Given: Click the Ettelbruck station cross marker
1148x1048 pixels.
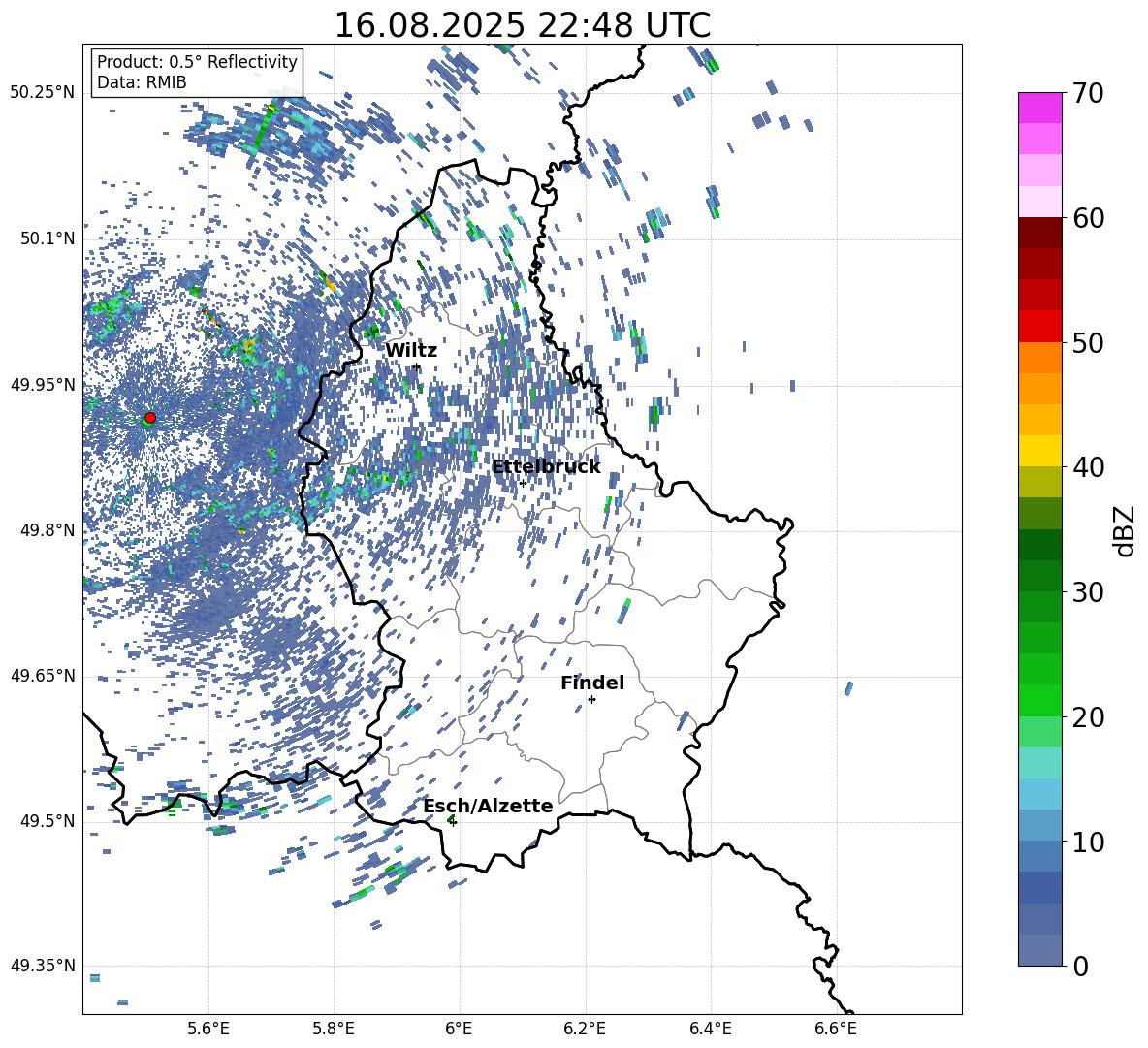Looking at the screenshot, I should tap(523, 483).
